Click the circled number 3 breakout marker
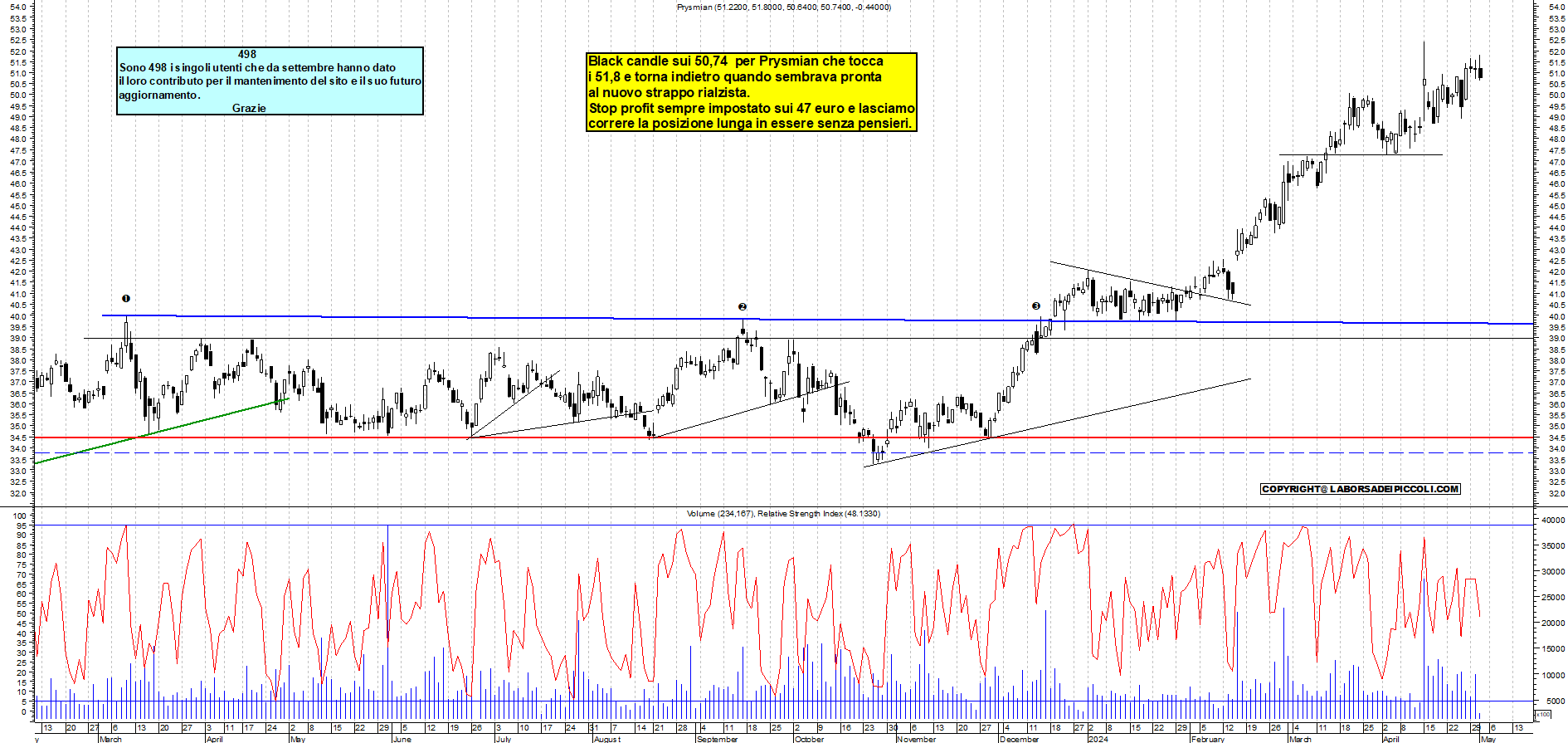The width and height of the screenshot is (1568, 743). click(1036, 306)
